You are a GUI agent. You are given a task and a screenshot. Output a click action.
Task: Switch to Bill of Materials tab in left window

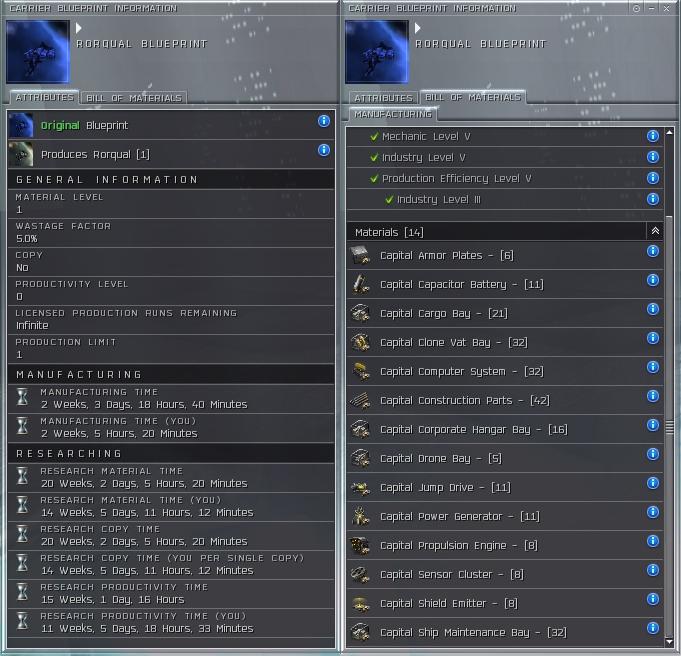[134, 98]
